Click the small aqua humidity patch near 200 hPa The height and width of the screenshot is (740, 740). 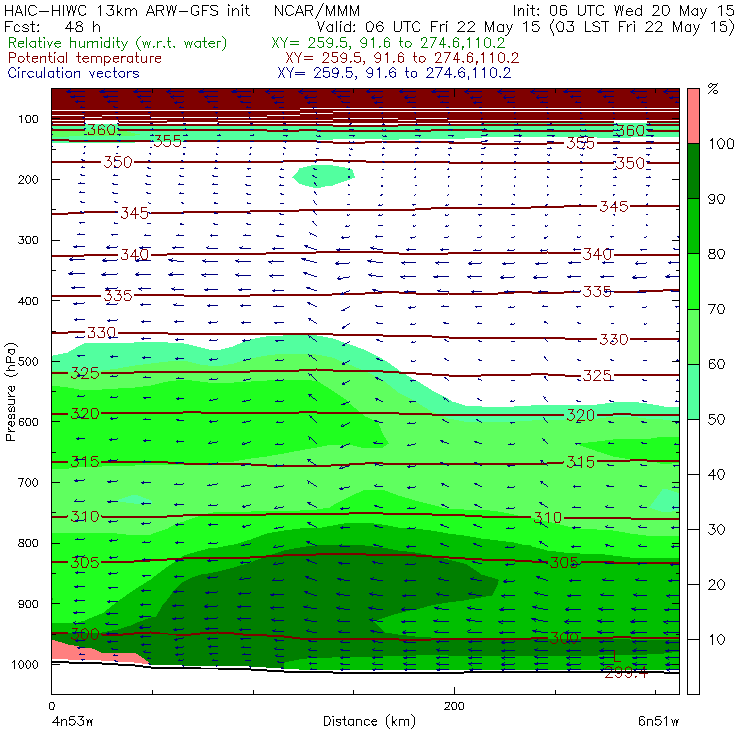pos(323,176)
